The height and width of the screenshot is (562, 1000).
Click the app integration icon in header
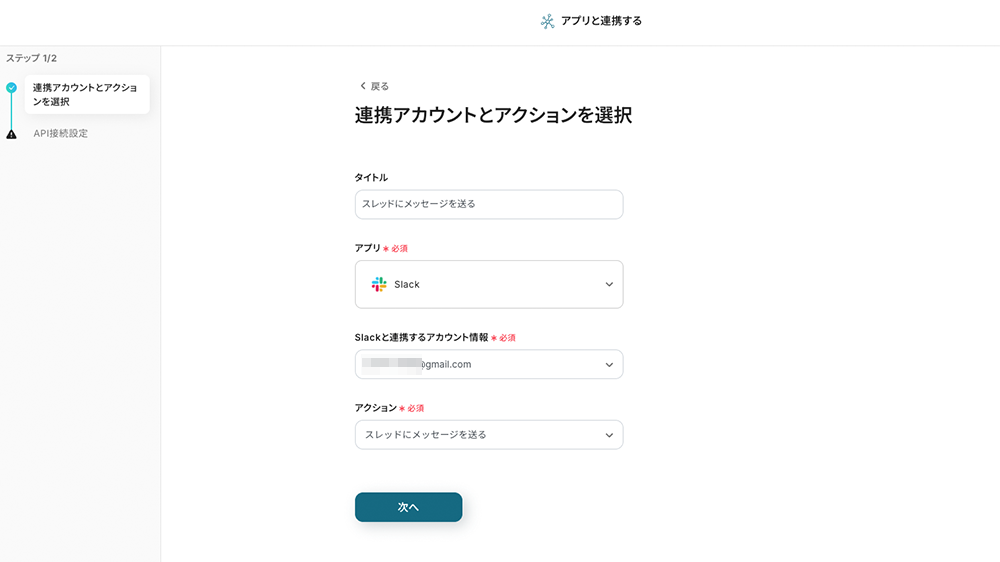tap(547, 21)
